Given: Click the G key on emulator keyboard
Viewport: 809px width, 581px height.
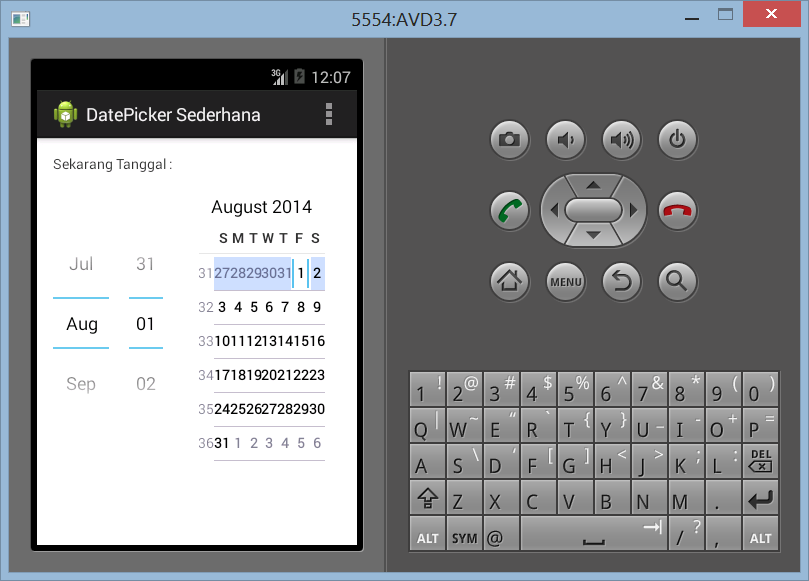Looking at the screenshot, I should [575, 461].
